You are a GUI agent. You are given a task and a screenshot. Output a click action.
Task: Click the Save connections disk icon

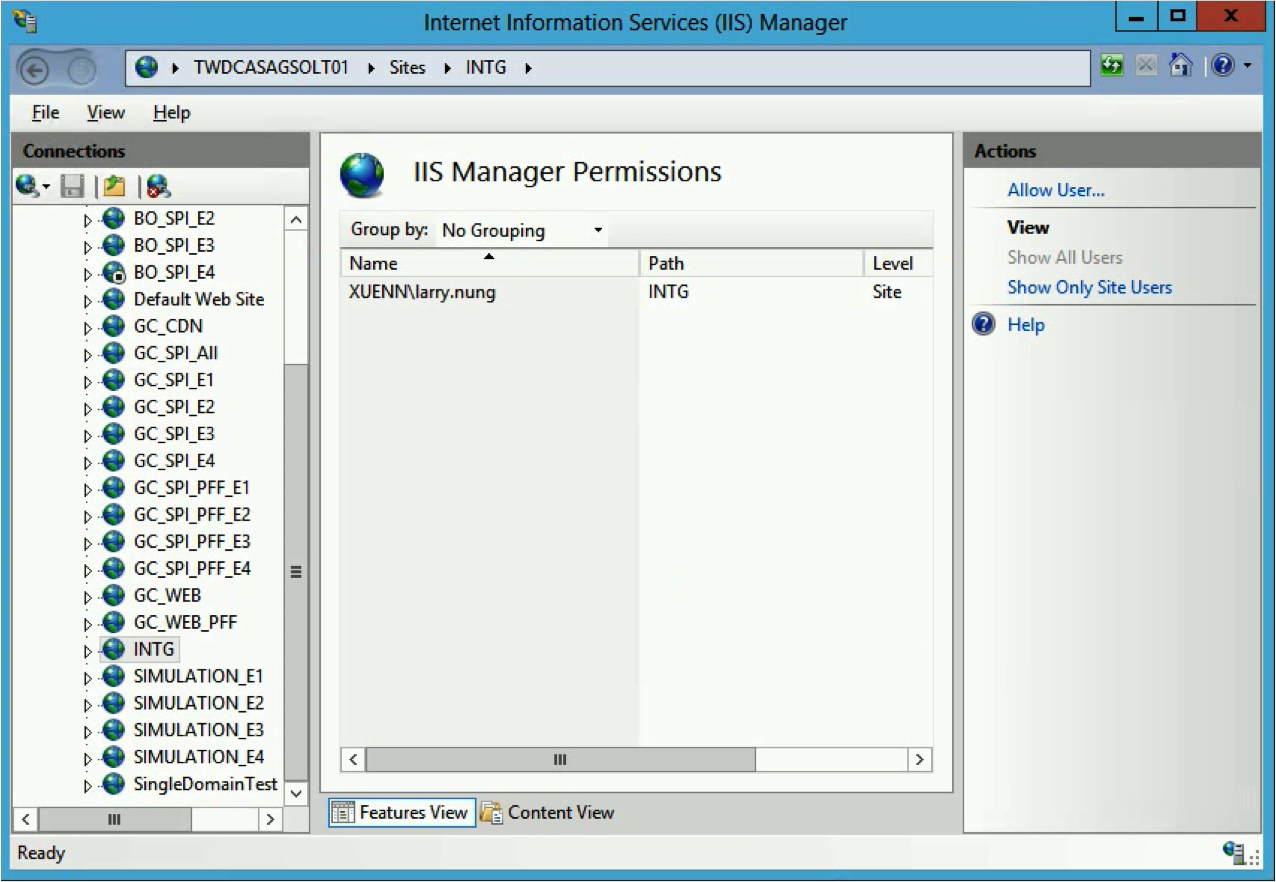71,185
